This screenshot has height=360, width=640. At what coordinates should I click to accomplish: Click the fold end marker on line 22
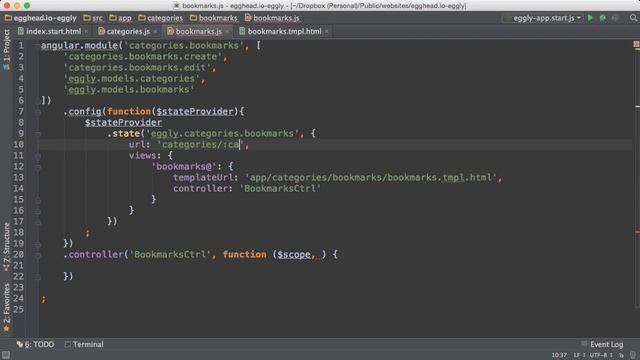[x=38, y=277]
